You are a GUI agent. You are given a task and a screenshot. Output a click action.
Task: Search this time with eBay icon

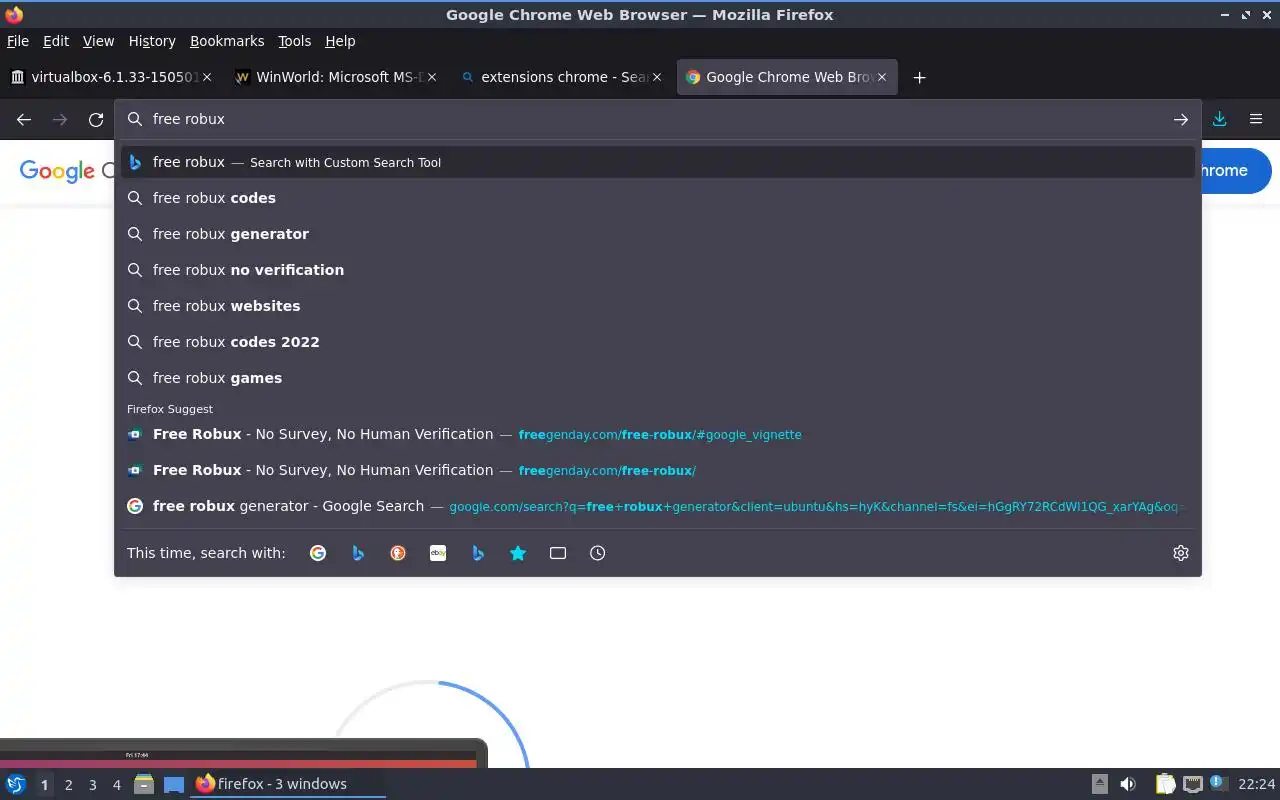coord(438,553)
